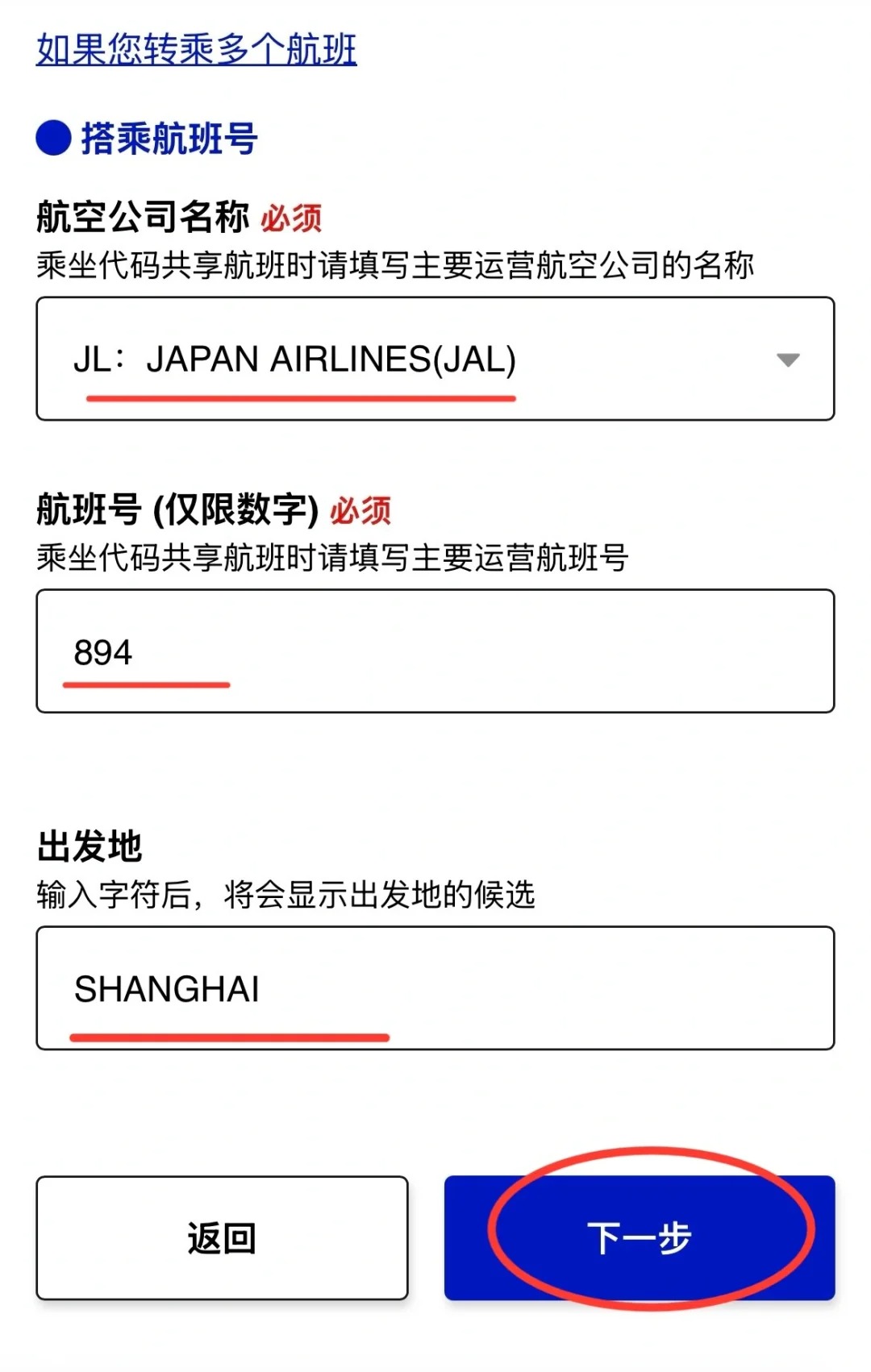The height and width of the screenshot is (1372, 871).
Task: Click red underline beneath 894 value
Action: (147, 685)
